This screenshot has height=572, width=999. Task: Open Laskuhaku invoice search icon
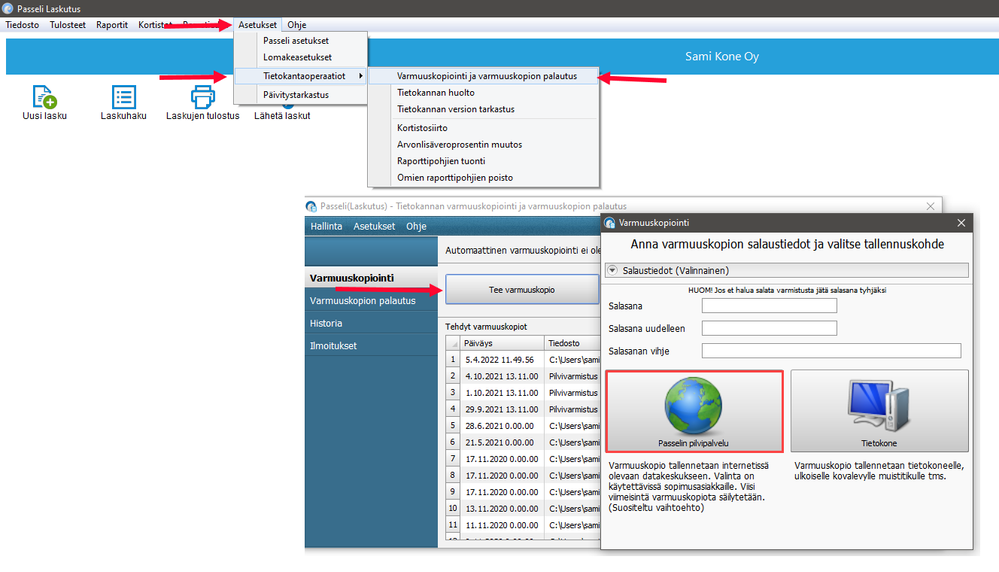pyautogui.click(x=124, y=97)
